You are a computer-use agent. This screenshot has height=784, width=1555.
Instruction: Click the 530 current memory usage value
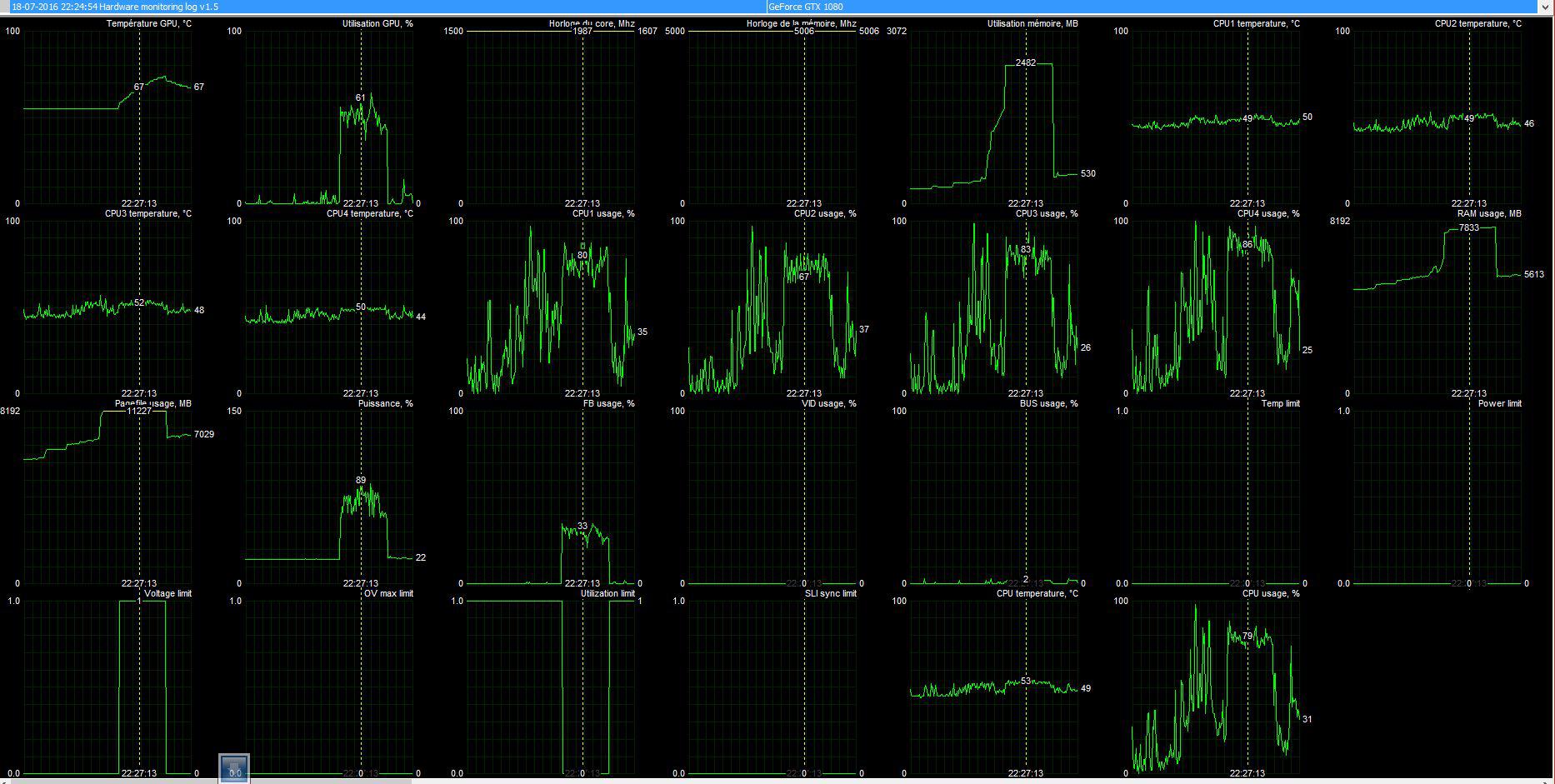point(1088,173)
